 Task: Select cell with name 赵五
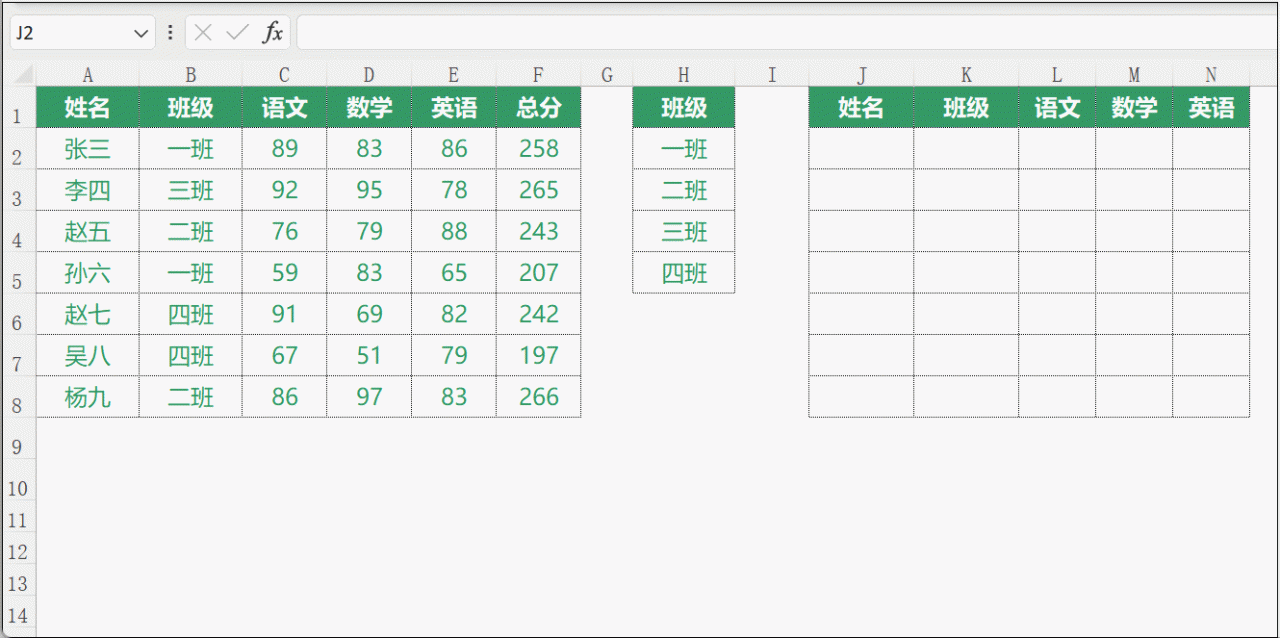point(88,232)
